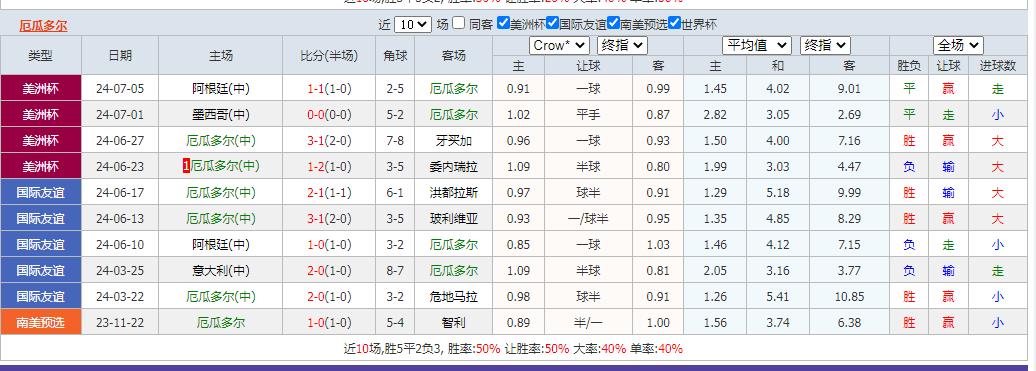Click away team 洪都拉斯
Image resolution: width=1036 pixels, height=371 pixels.
point(453,193)
